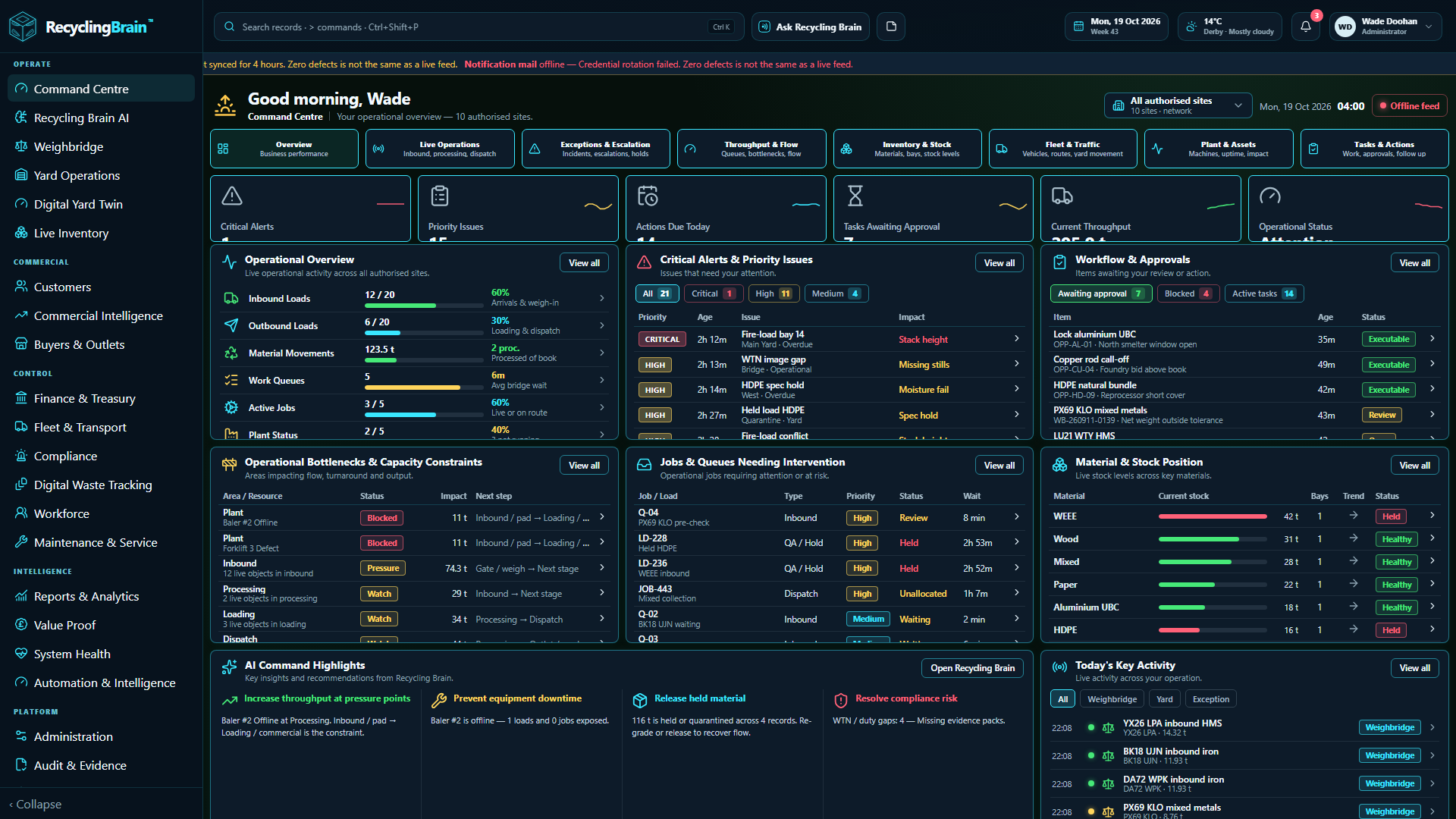Open Audit & Evidence sidebar item
The height and width of the screenshot is (819, 1456).
[101, 765]
